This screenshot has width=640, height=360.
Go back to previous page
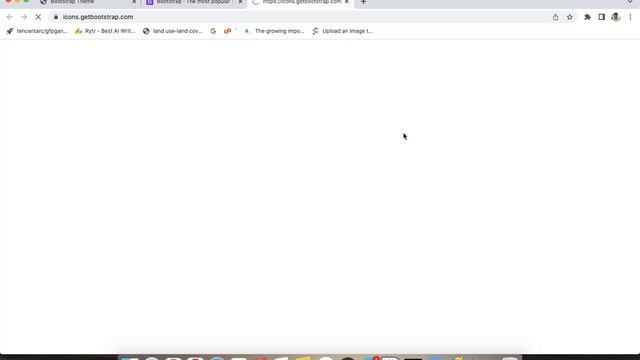pyautogui.click(x=10, y=17)
